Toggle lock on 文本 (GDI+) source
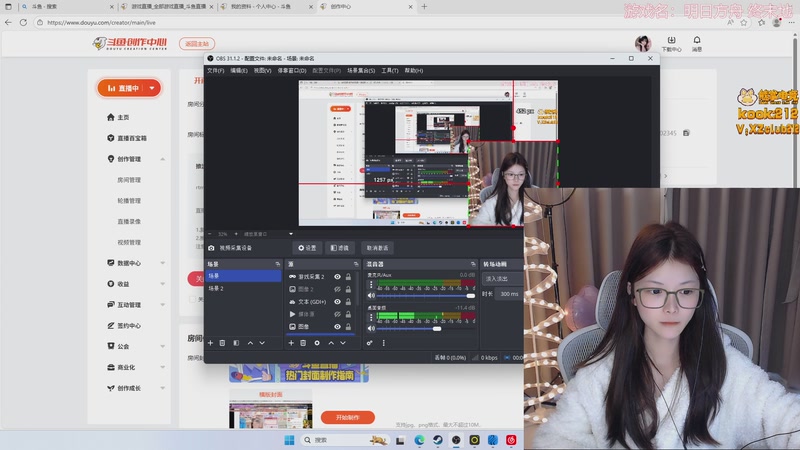This screenshot has width=800, height=450. pos(348,302)
